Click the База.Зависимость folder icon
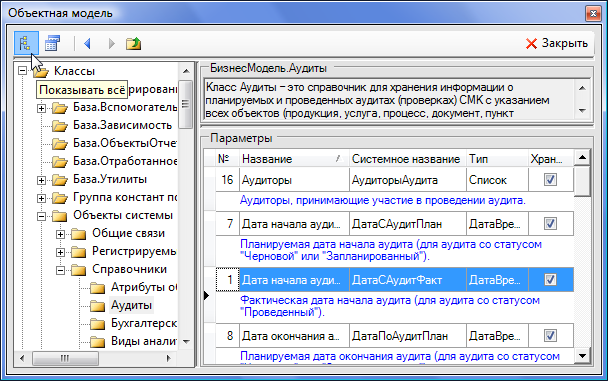Image resolution: width=608 pixels, height=381 pixels. tap(60, 126)
